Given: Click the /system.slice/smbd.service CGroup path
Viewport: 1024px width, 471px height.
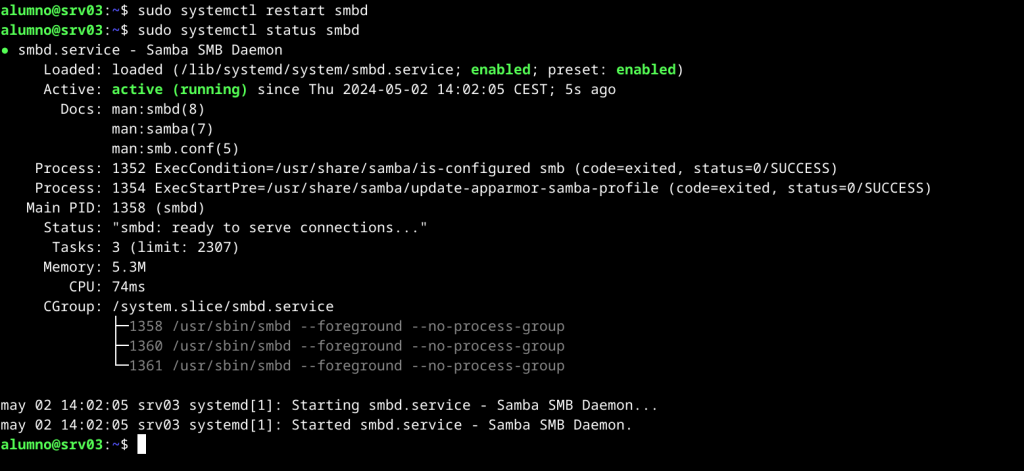Looking at the screenshot, I should (x=222, y=306).
